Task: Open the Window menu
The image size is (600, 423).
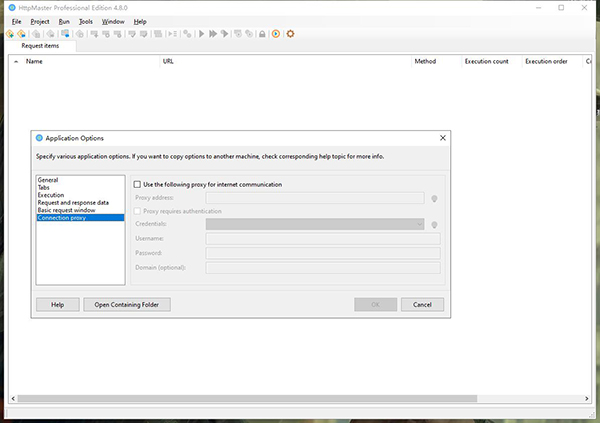Action: click(x=113, y=22)
